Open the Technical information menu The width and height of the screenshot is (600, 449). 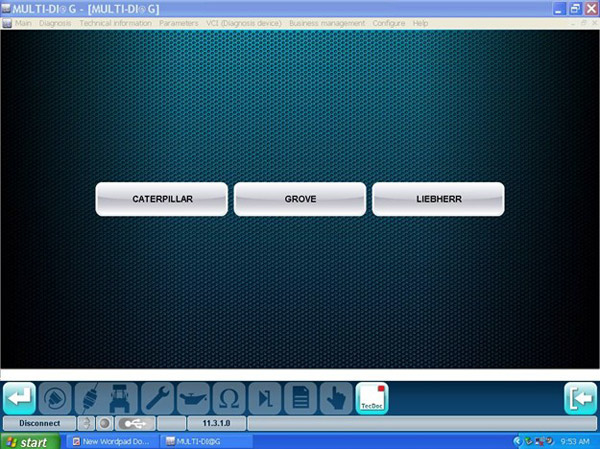coord(115,22)
